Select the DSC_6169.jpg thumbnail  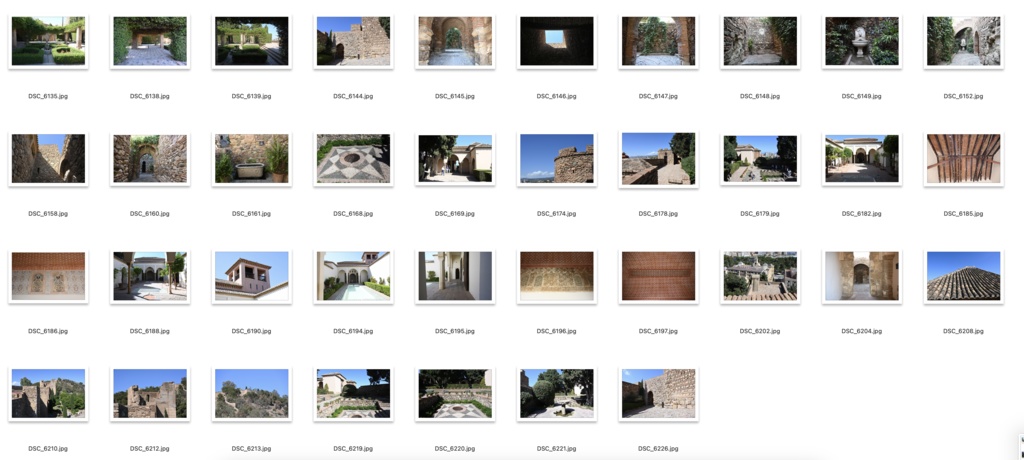[x=455, y=159]
